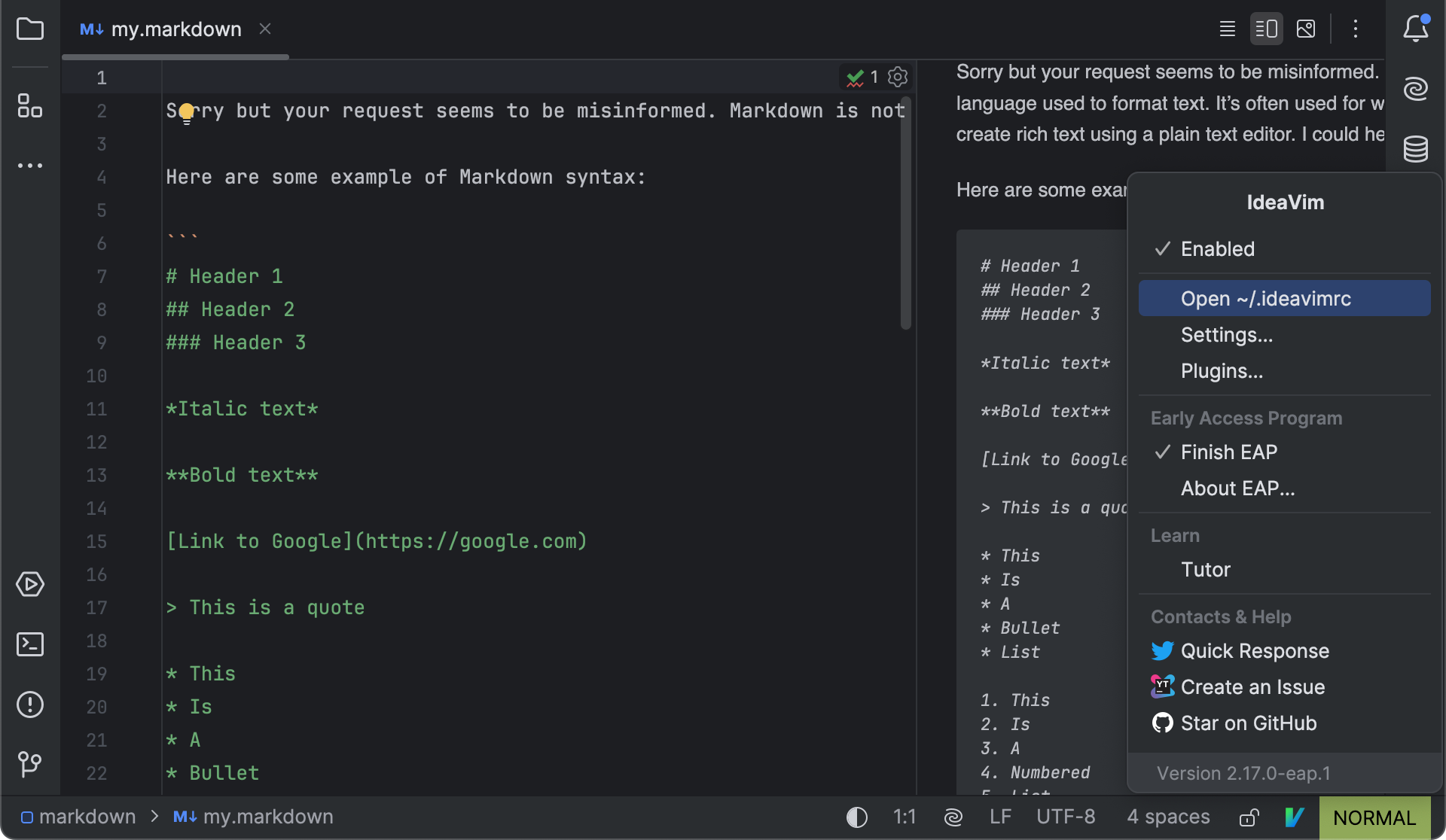Open the 4 spaces indentation dropdown
Screen dimensions: 1446x840
click(x=1168, y=817)
